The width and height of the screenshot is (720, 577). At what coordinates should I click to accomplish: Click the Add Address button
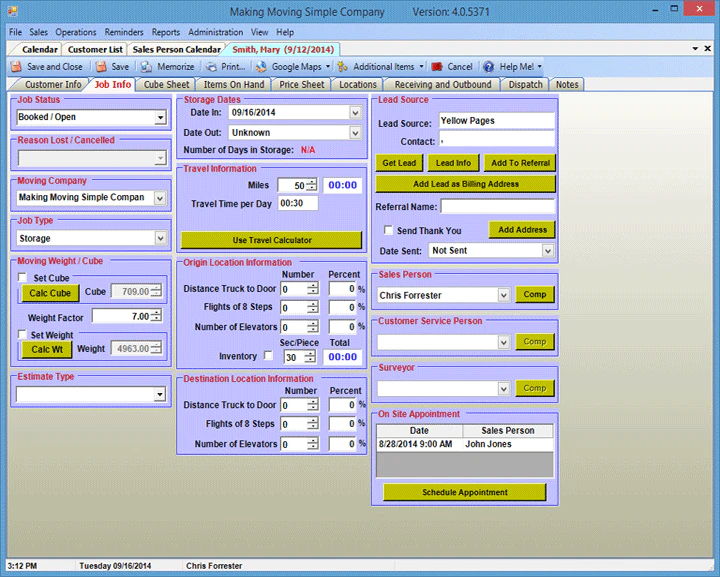pos(523,230)
